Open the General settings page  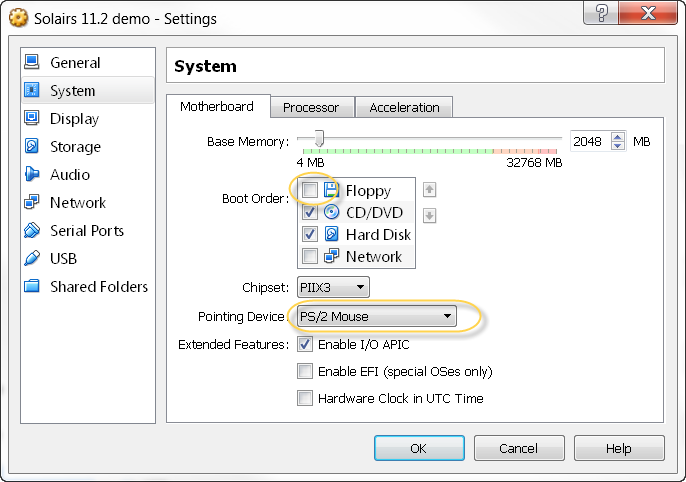(88, 62)
